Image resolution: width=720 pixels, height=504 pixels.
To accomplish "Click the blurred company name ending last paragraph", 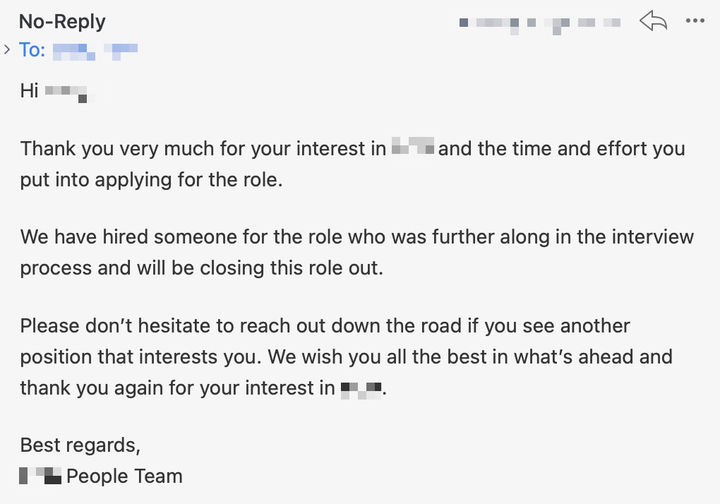I will click(361, 391).
